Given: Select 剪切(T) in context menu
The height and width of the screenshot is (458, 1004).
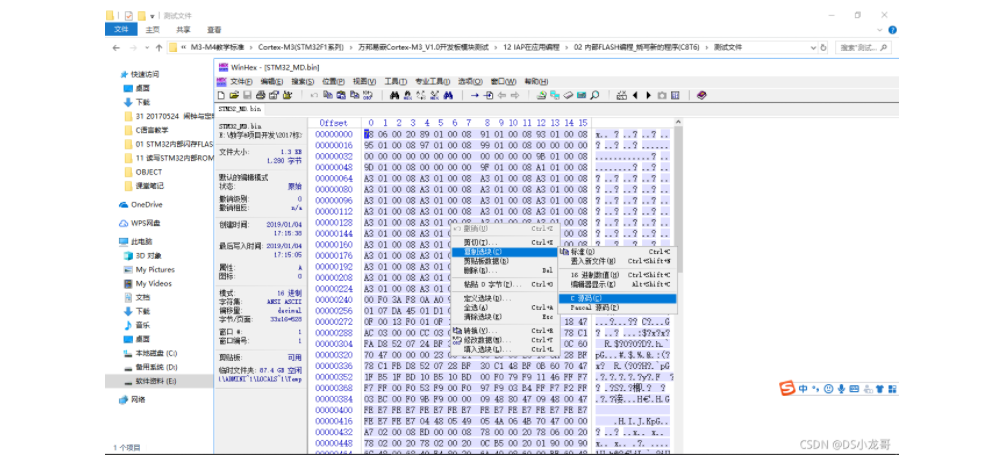Looking at the screenshot, I should coord(504,243).
